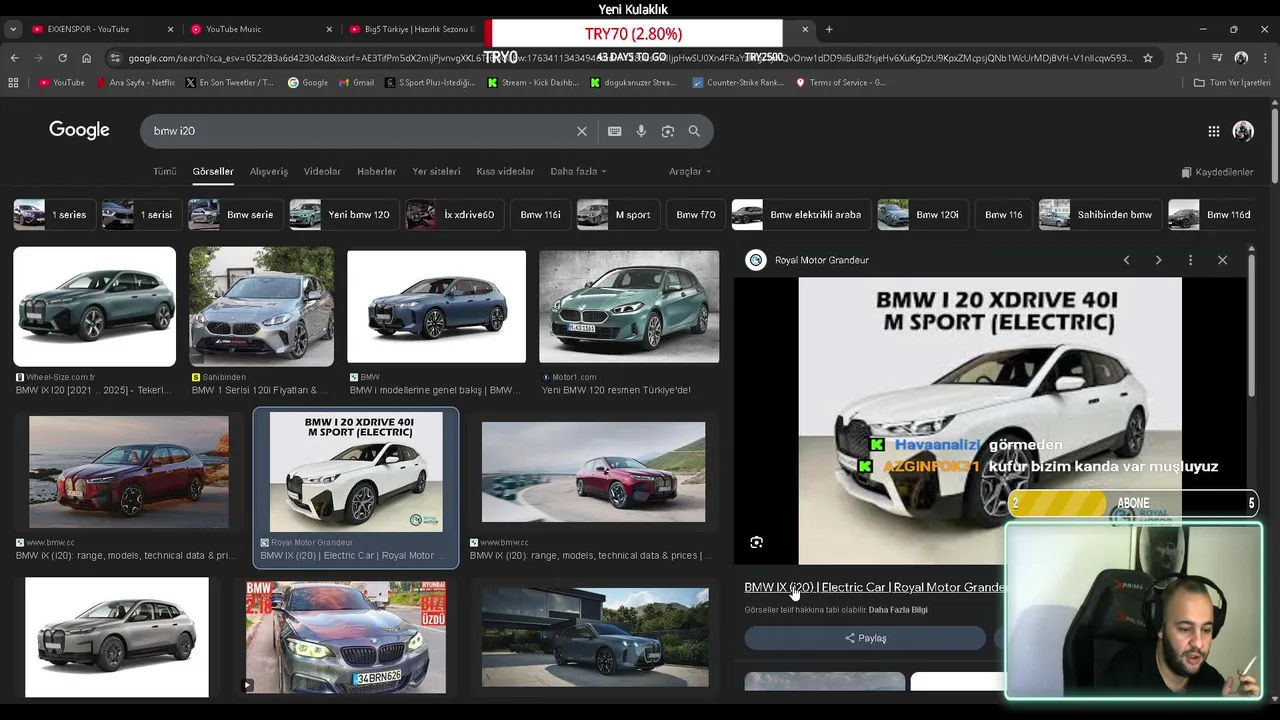Open the tab search dropdown arrow

point(13,29)
